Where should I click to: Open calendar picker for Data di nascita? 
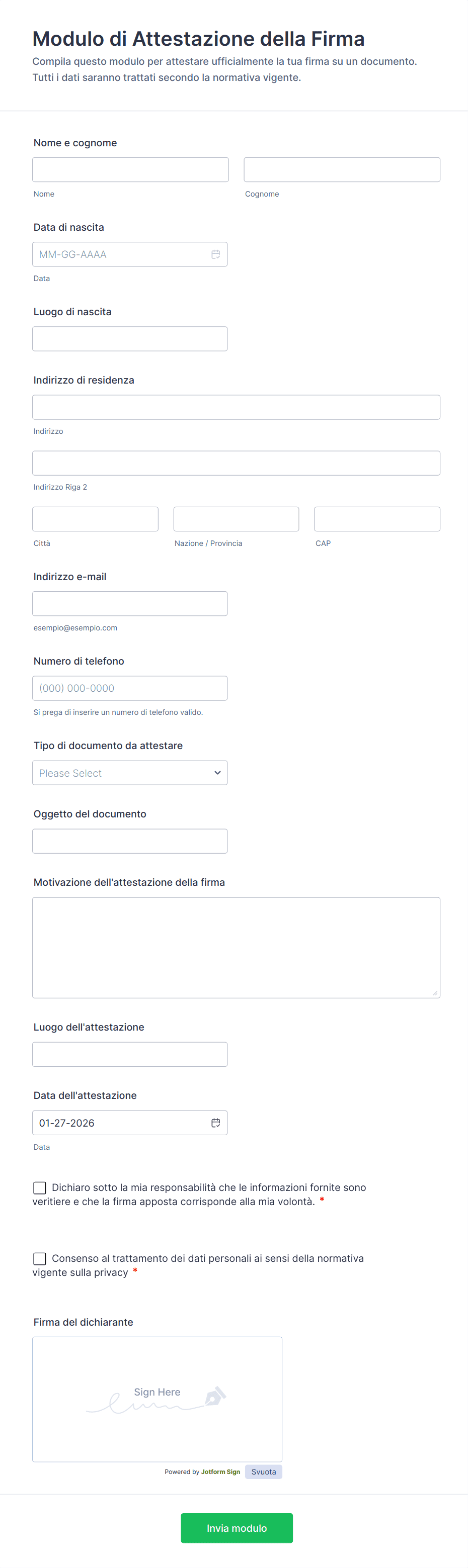(x=216, y=254)
